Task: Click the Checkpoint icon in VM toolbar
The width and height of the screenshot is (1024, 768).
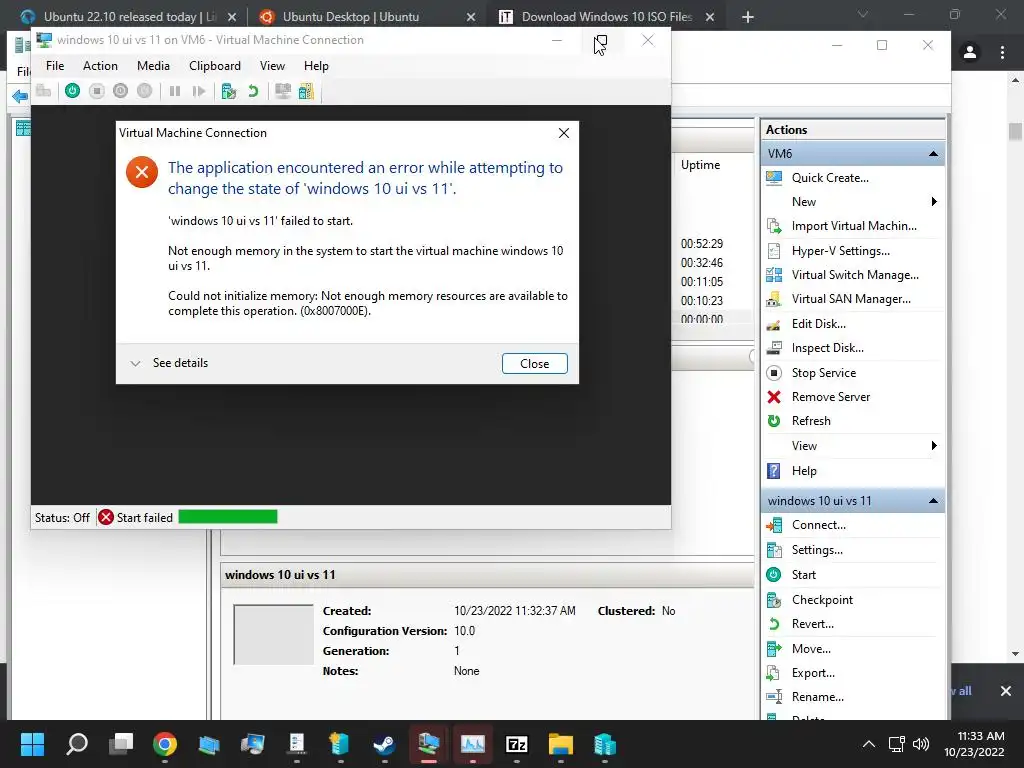Action: coord(229,91)
